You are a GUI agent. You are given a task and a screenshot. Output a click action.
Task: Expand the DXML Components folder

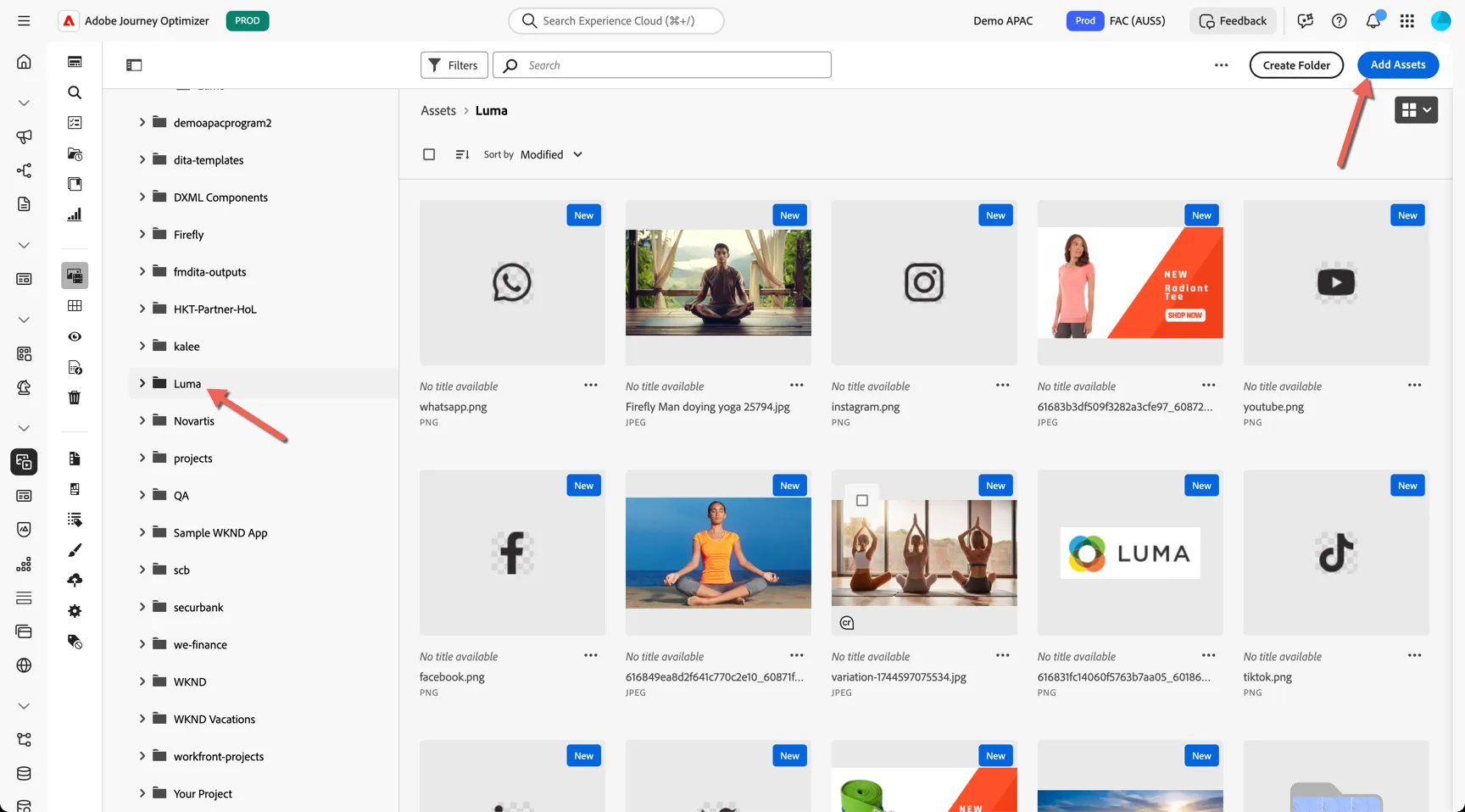point(142,197)
